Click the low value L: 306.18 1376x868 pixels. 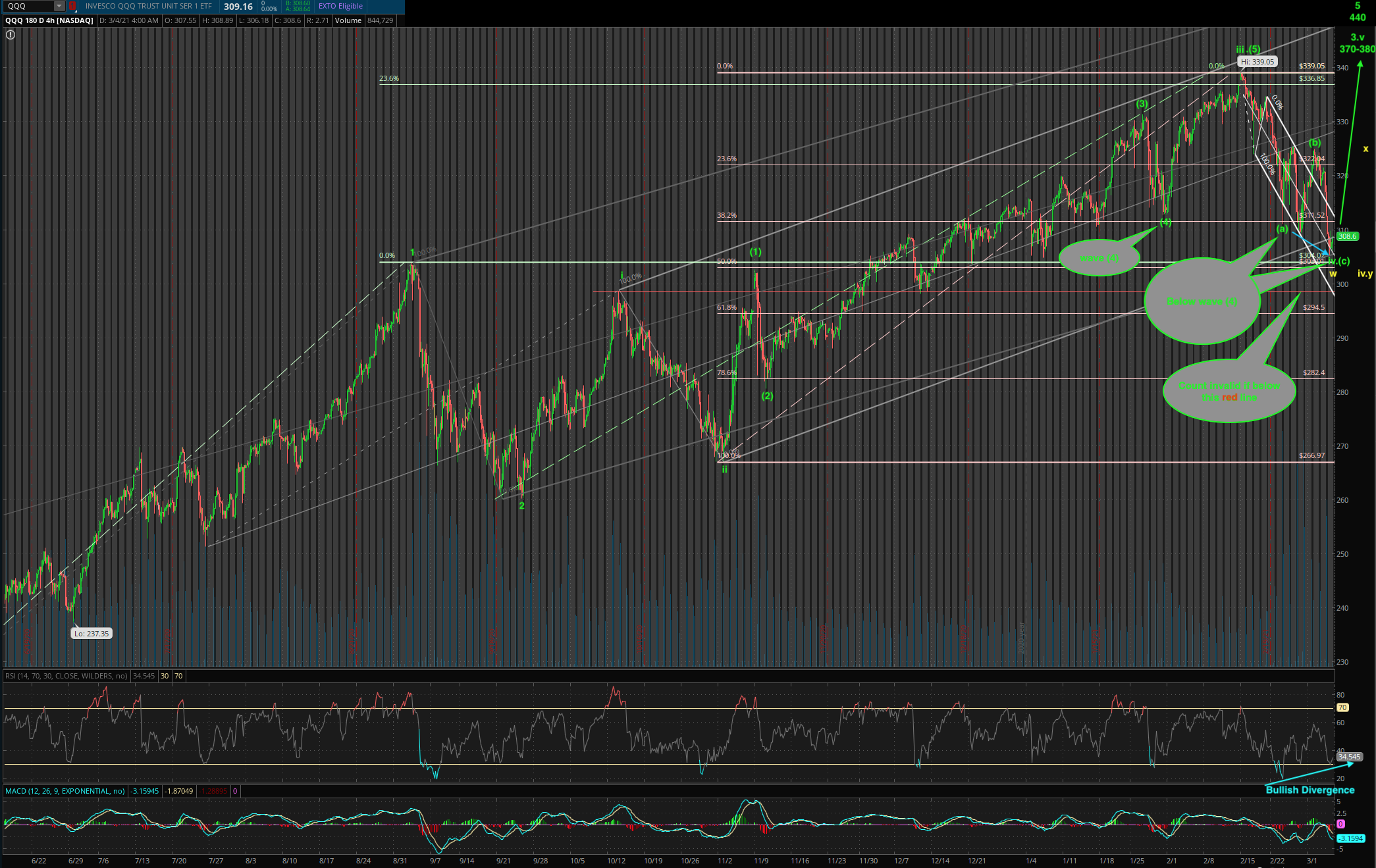(x=253, y=20)
